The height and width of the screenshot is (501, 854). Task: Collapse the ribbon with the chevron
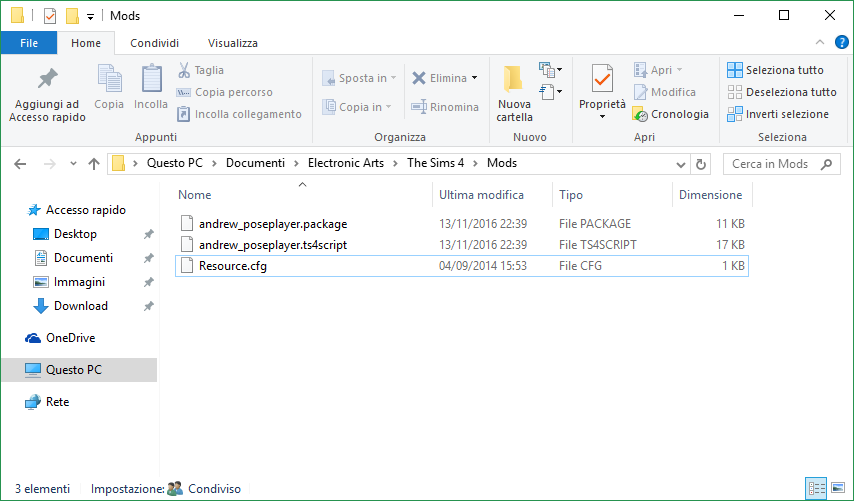[820, 42]
